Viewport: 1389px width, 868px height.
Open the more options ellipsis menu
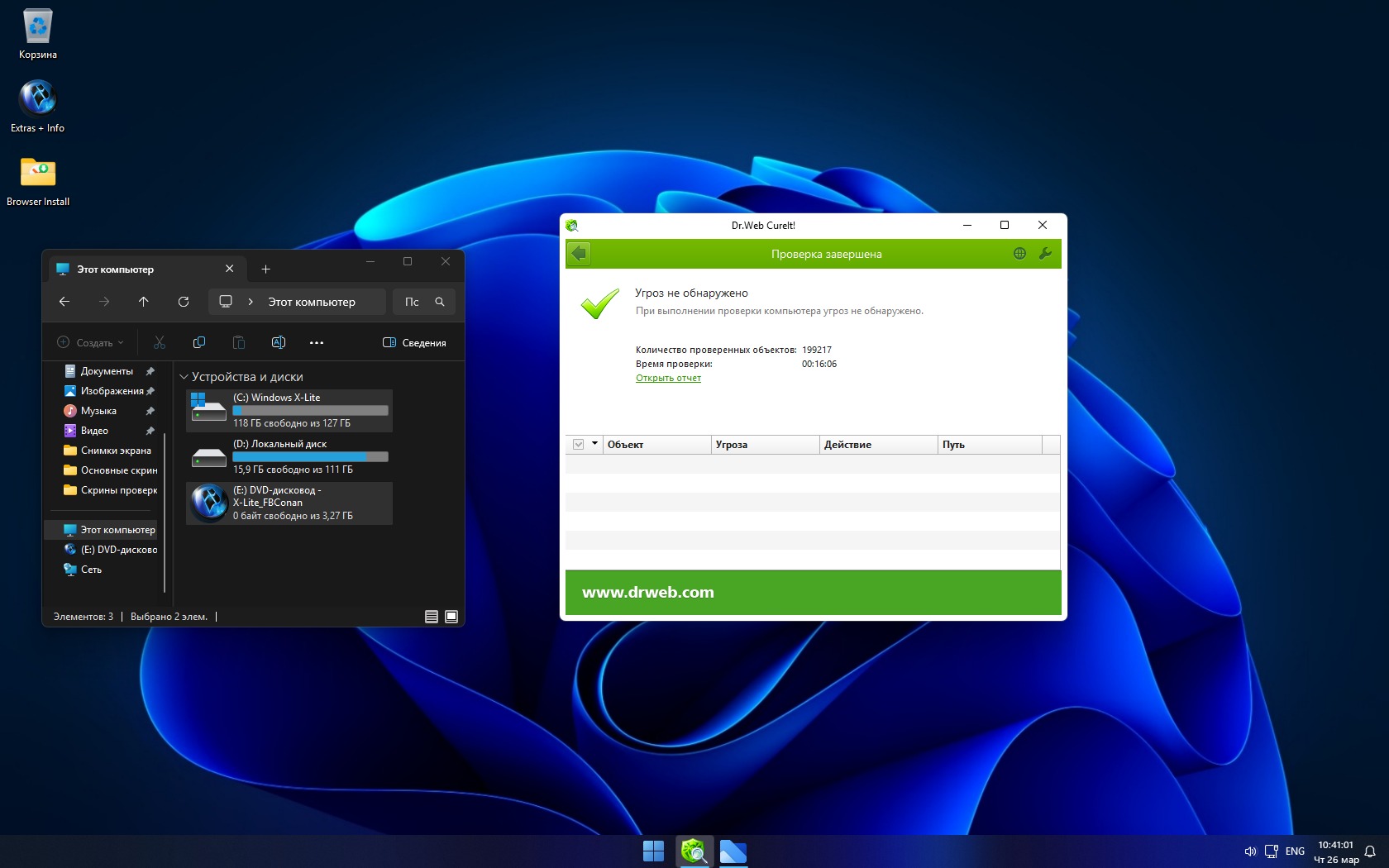317,342
